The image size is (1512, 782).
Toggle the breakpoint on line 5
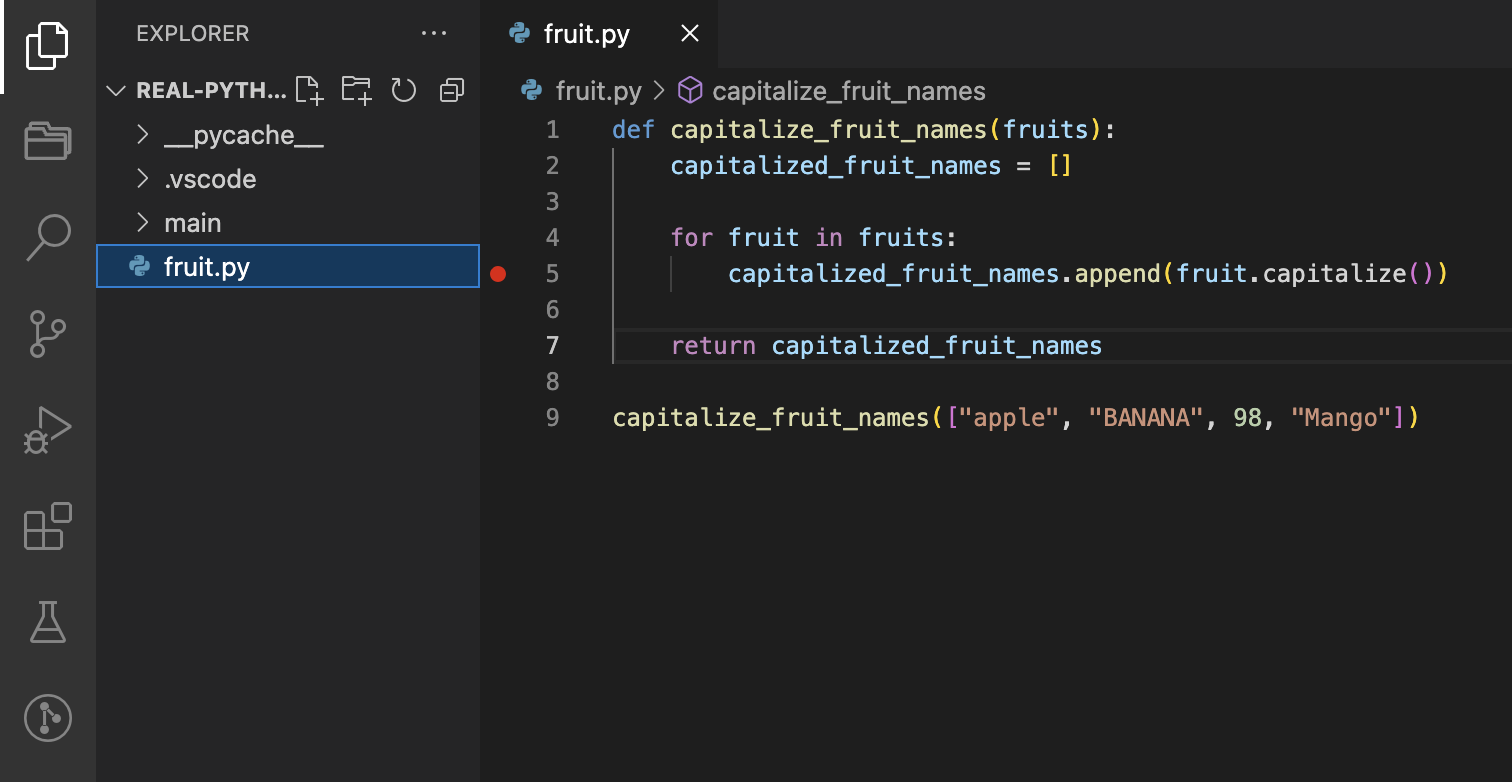498,273
